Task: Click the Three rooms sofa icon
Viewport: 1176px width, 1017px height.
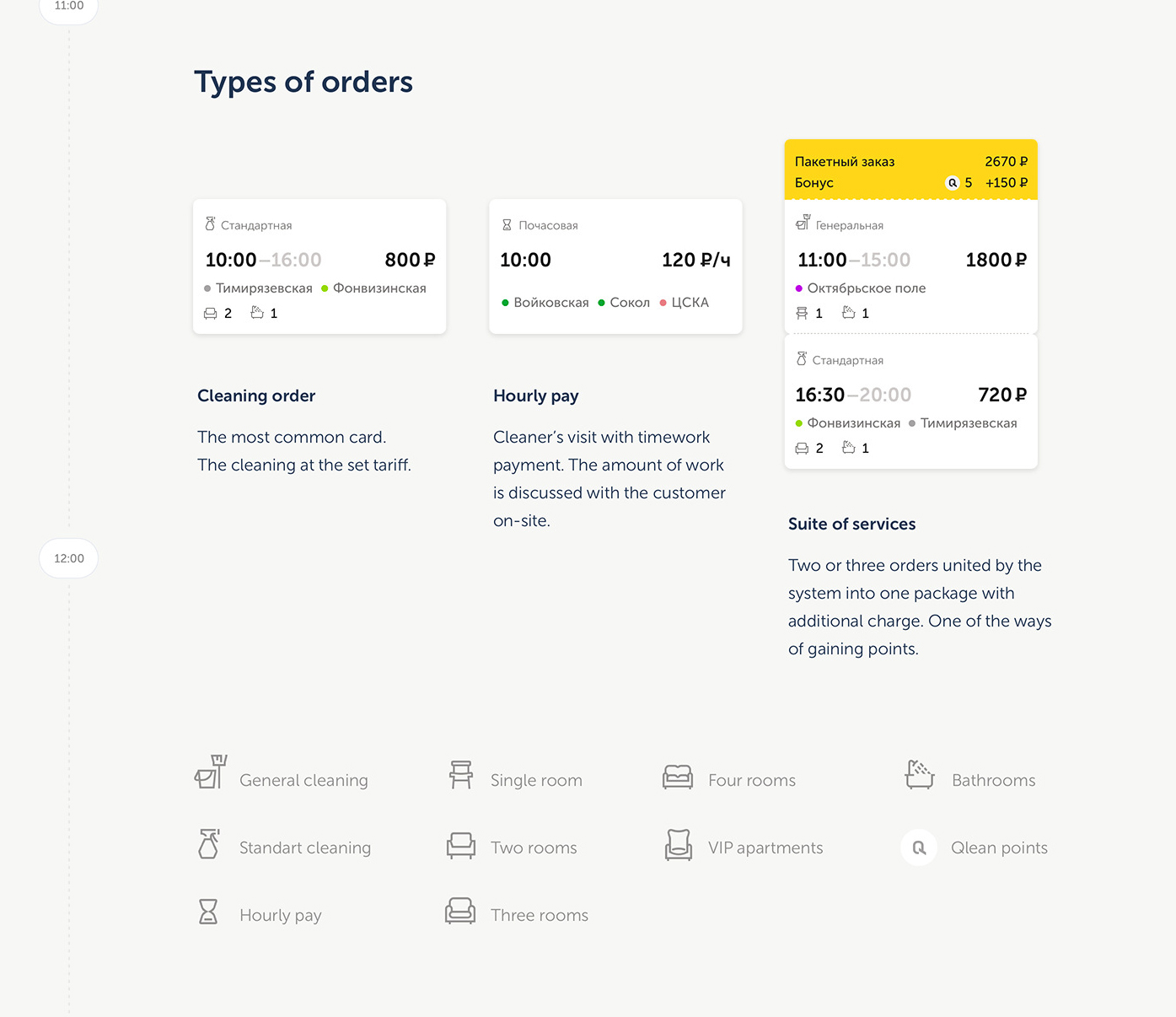Action: pyautogui.click(x=460, y=911)
